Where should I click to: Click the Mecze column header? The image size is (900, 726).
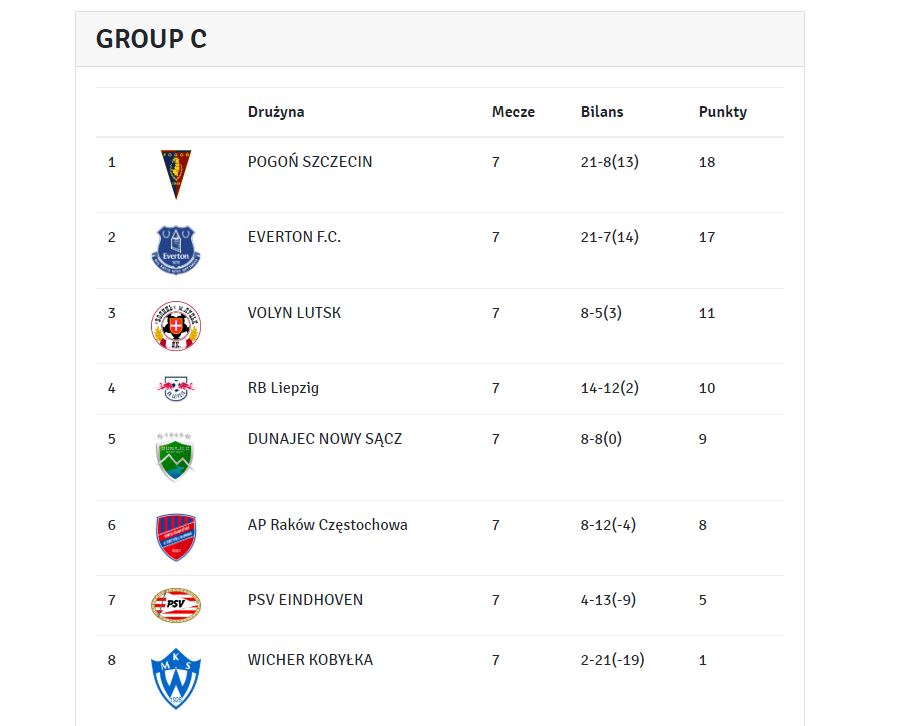click(513, 112)
